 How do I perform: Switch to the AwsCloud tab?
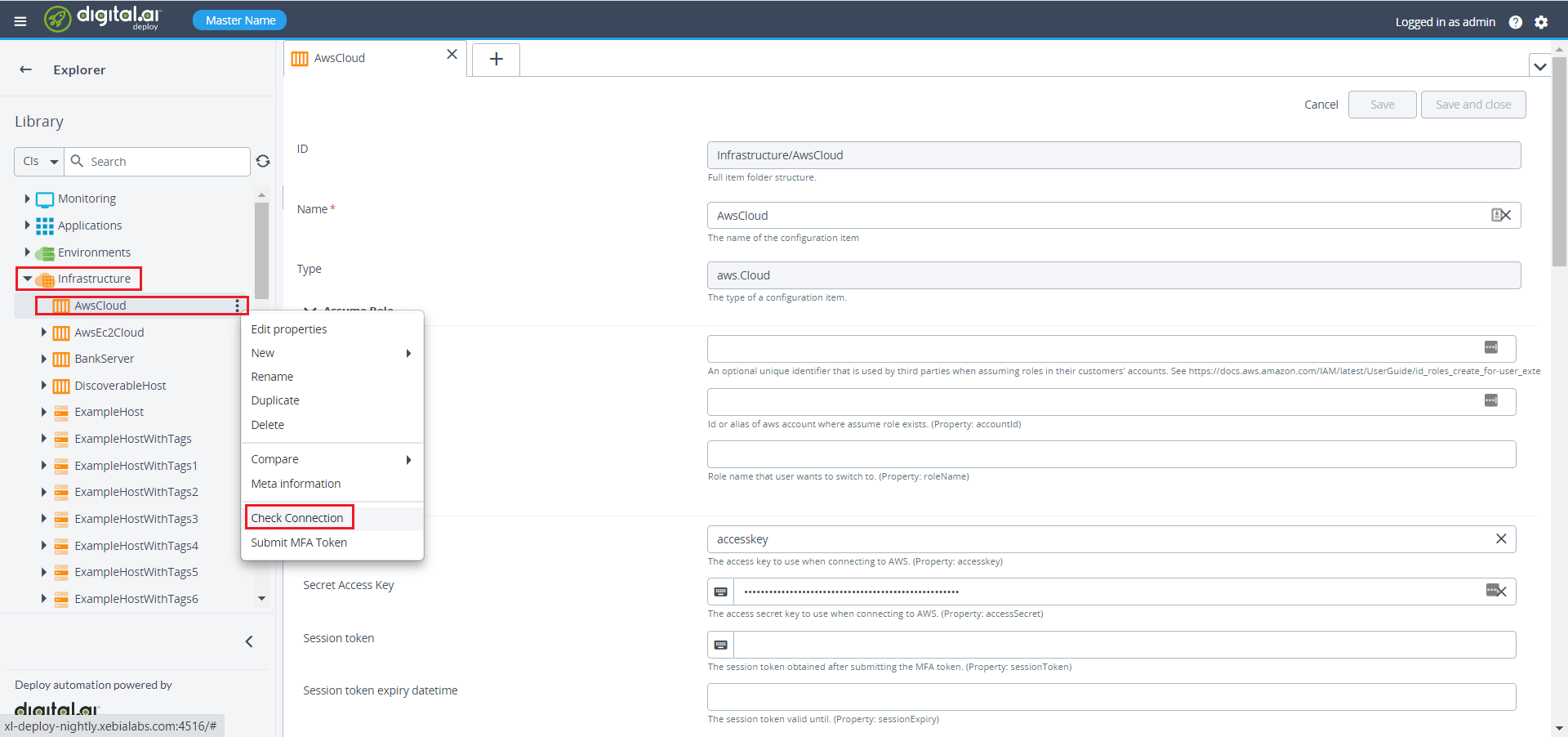(x=339, y=57)
